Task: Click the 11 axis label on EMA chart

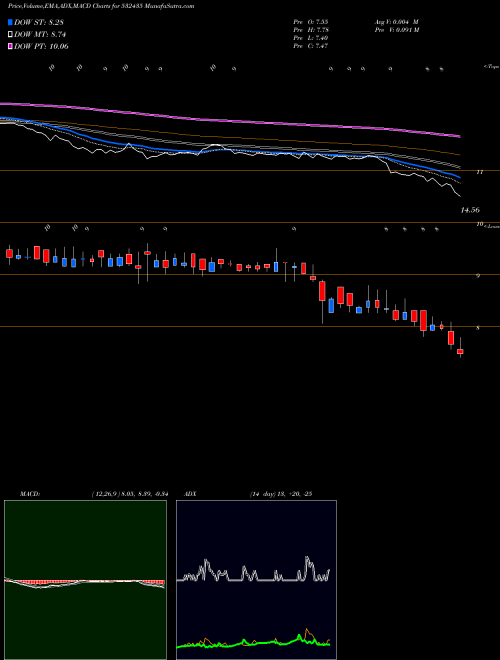Action: 479,172
